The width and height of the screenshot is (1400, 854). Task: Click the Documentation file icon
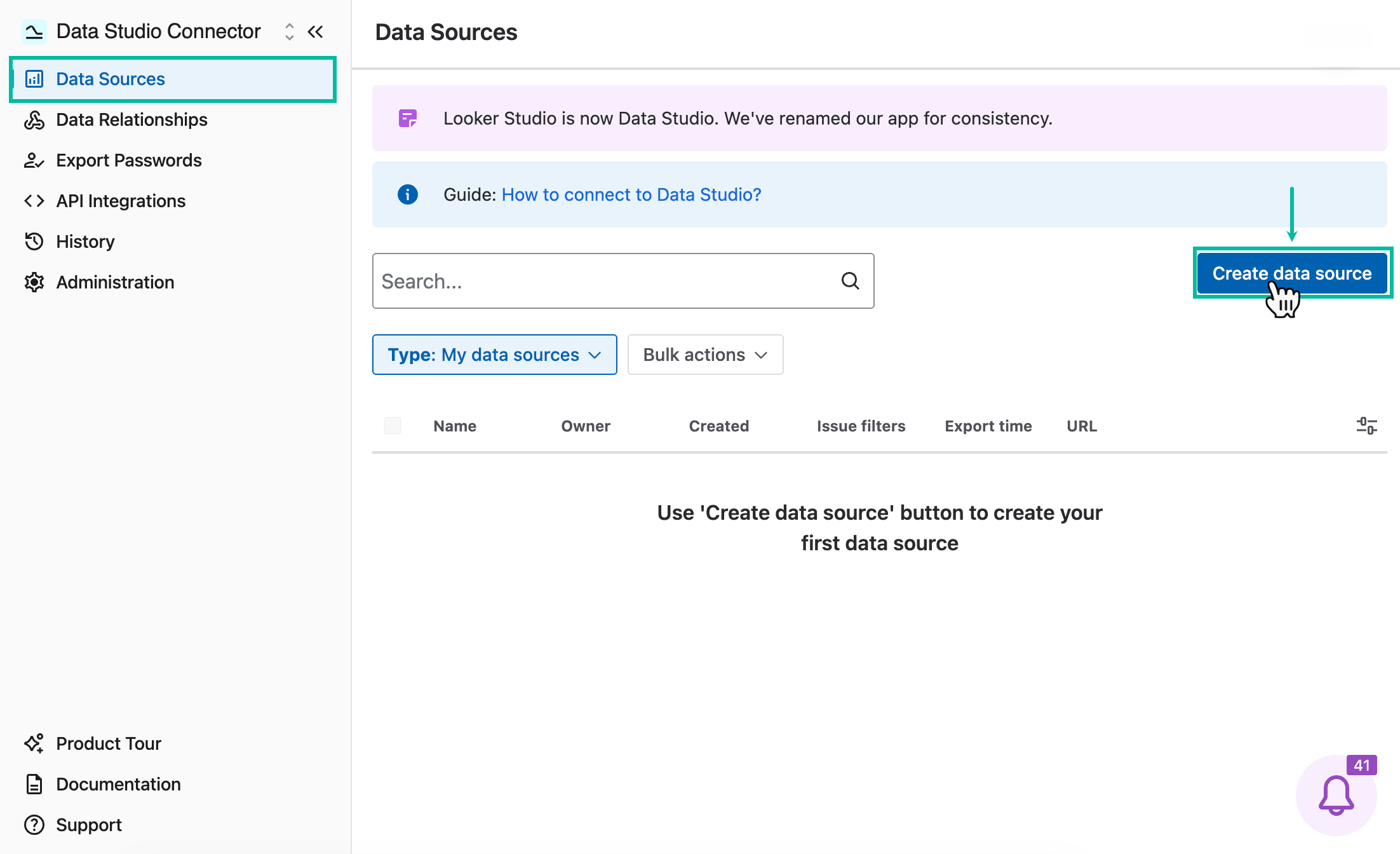click(34, 784)
